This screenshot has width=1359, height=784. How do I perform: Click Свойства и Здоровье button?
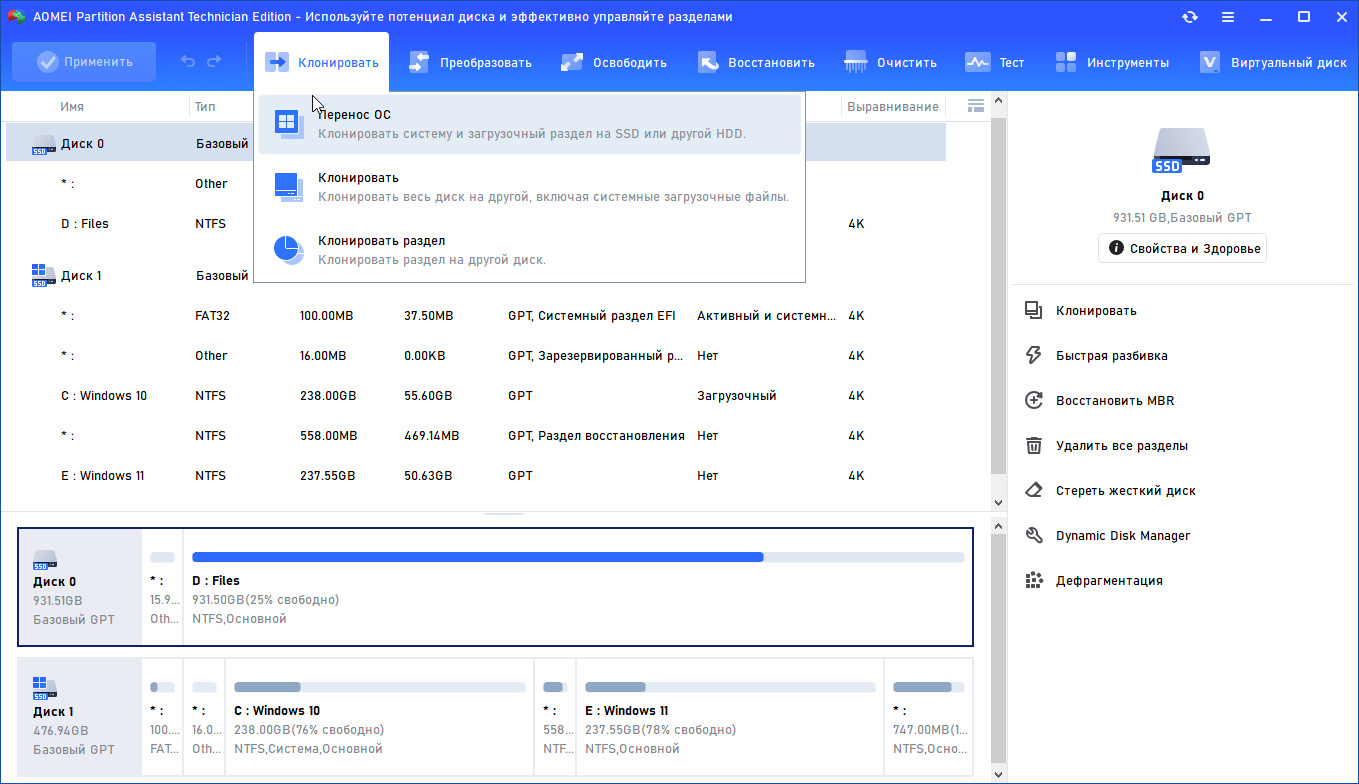(1182, 248)
